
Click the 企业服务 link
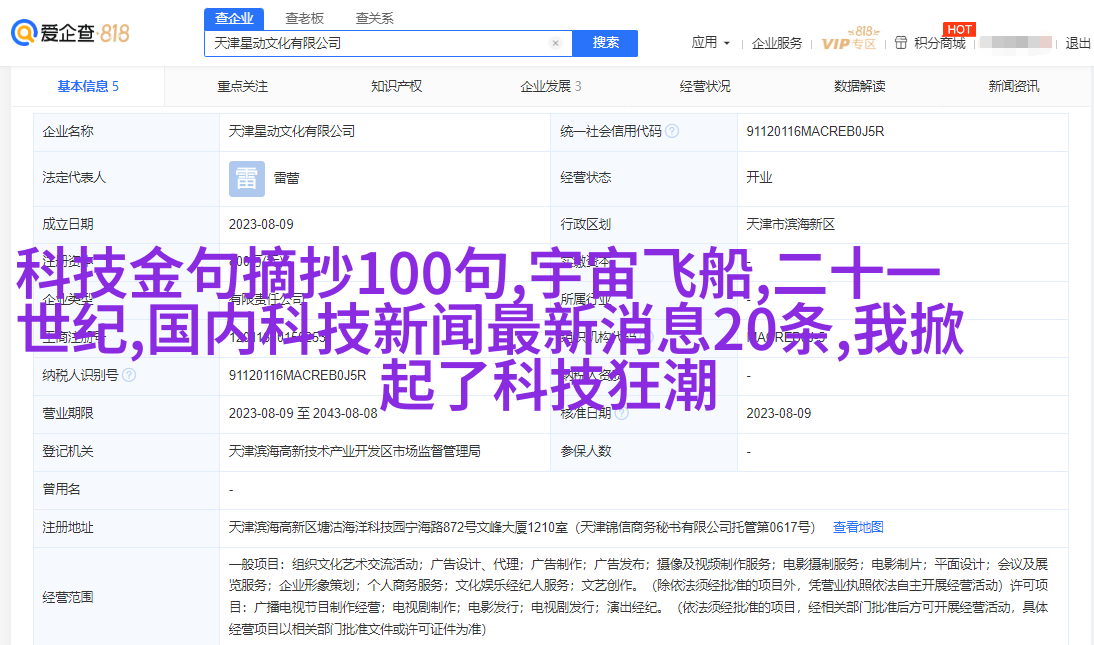[x=777, y=43]
